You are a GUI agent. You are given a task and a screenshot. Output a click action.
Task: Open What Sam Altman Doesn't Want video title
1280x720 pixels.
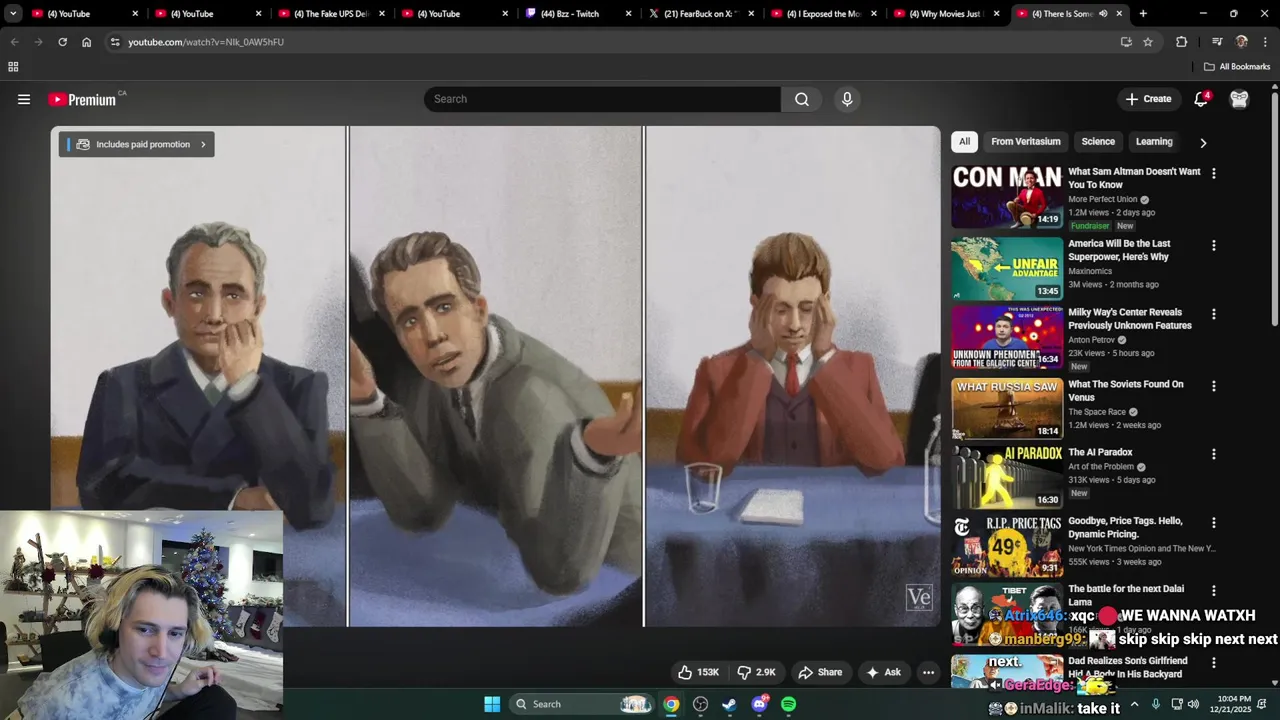click(x=1134, y=178)
